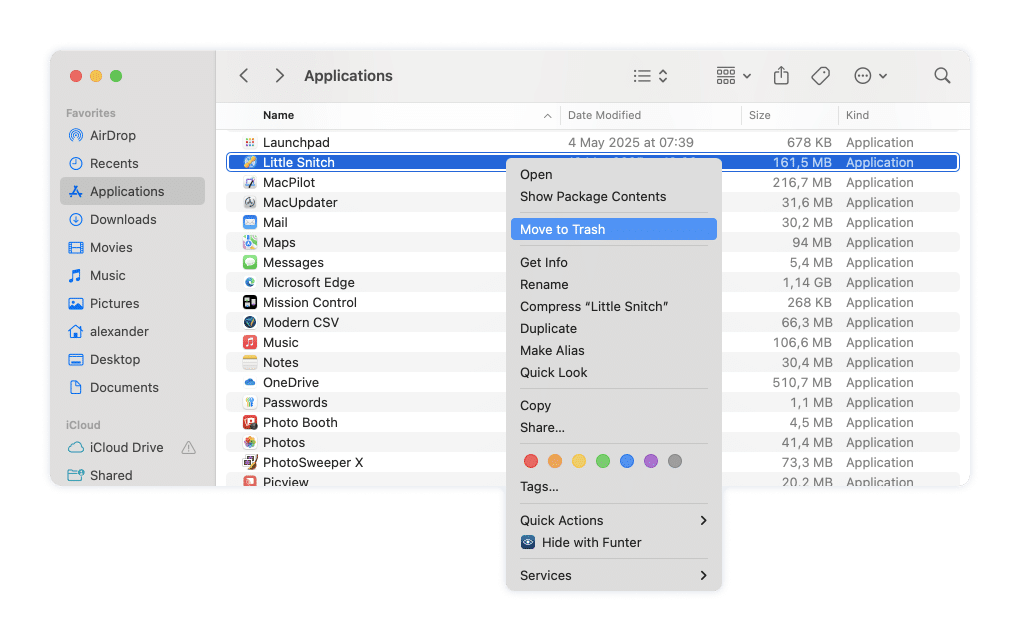Open Recents from the sidebar
Viewport: 1020px width, 641px height.
pyautogui.click(x=112, y=163)
